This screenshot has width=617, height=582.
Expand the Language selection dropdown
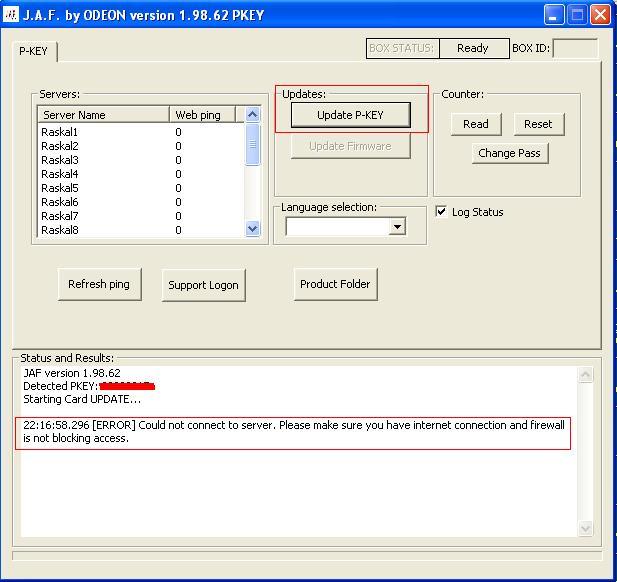(x=397, y=227)
